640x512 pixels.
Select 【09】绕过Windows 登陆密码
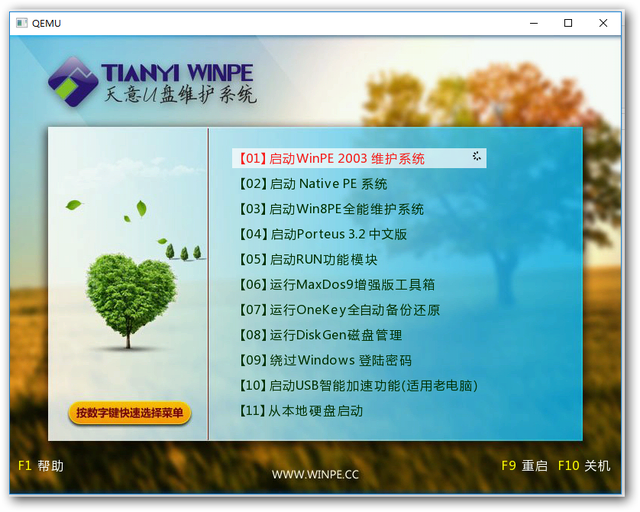pyautogui.click(x=325, y=360)
